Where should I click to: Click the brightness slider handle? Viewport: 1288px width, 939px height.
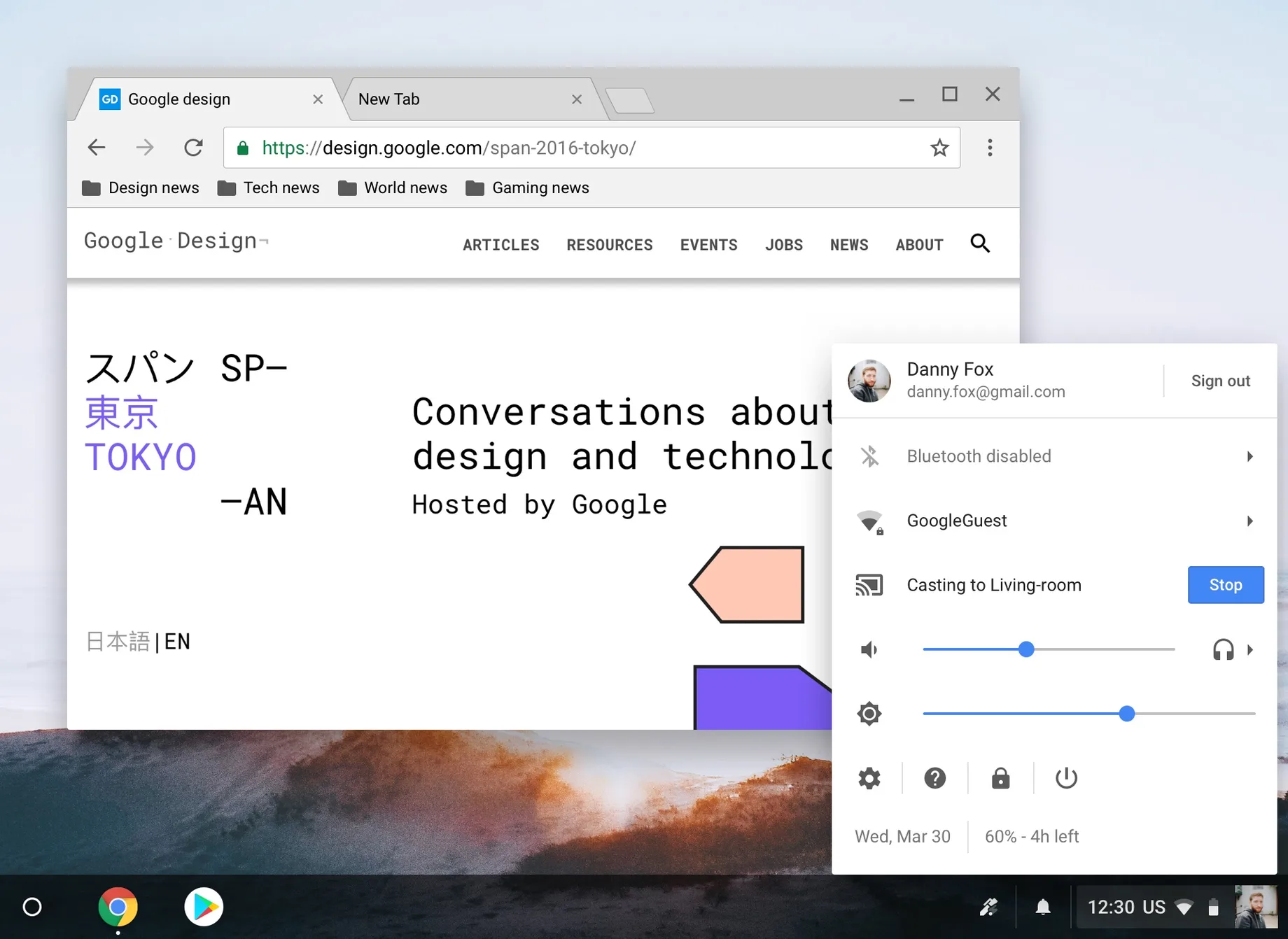[x=1127, y=714]
